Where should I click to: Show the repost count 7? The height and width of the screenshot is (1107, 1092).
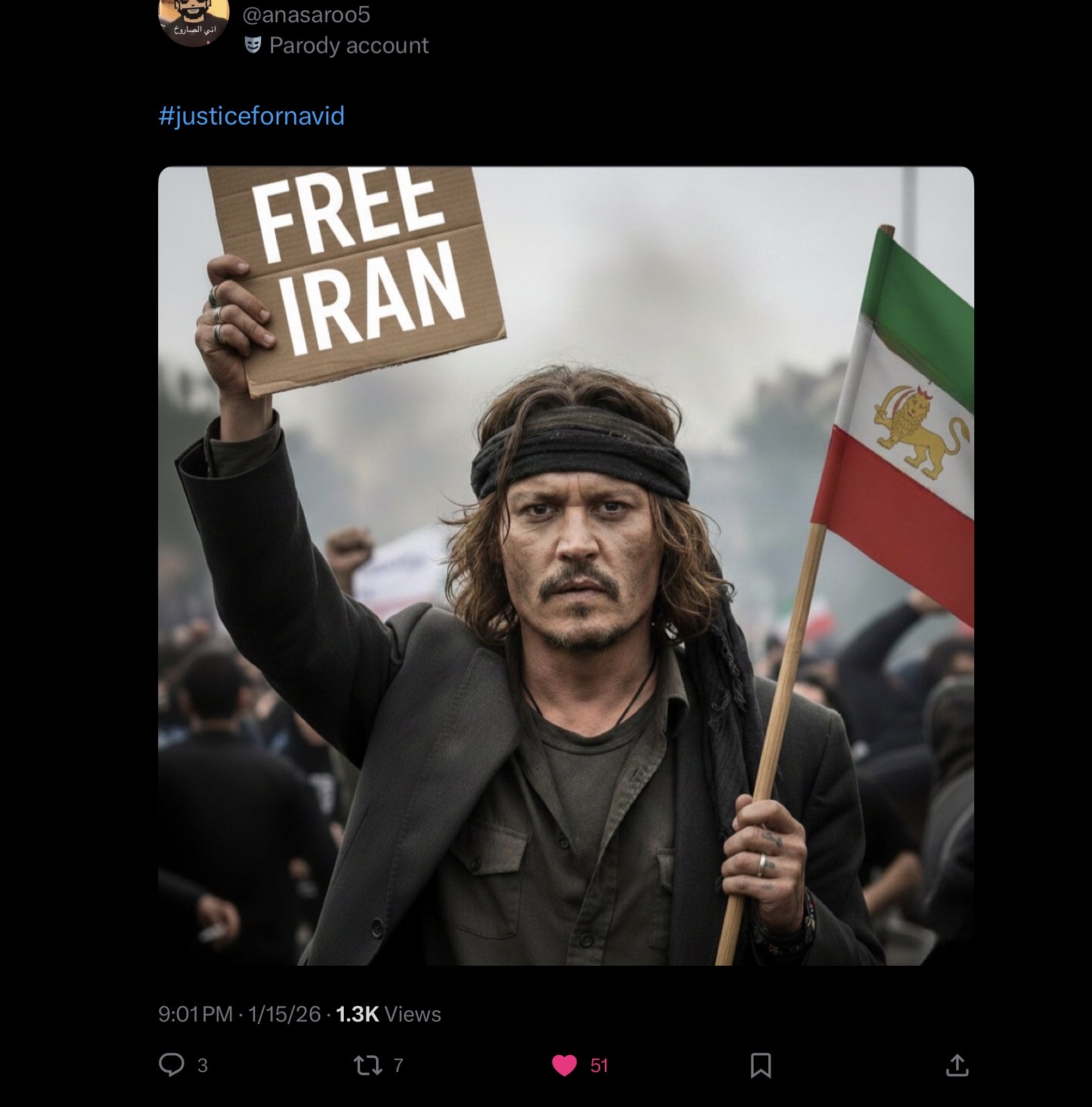tap(398, 1065)
